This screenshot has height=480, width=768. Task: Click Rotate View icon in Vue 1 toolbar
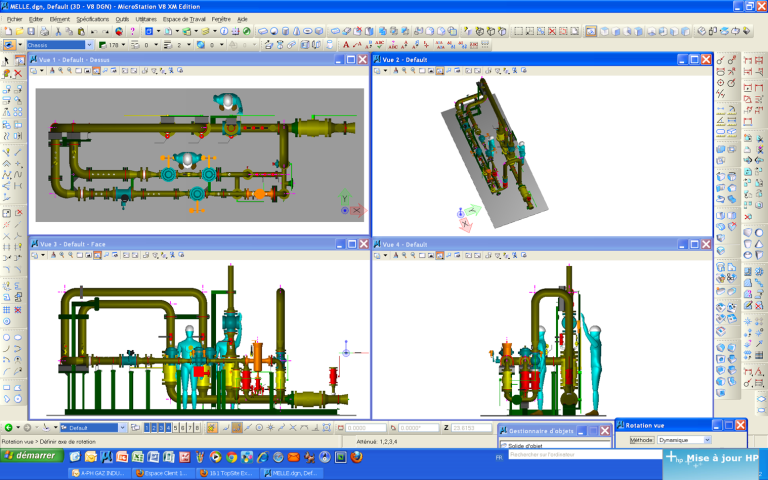tap(96, 71)
